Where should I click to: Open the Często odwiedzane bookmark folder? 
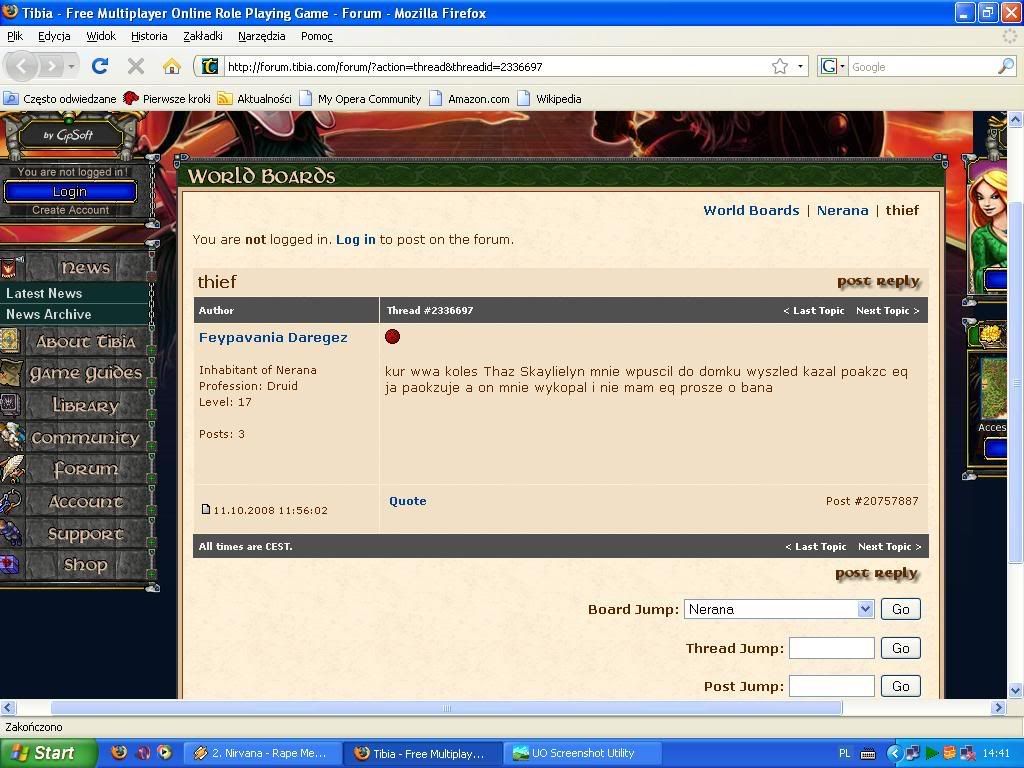[x=59, y=99]
